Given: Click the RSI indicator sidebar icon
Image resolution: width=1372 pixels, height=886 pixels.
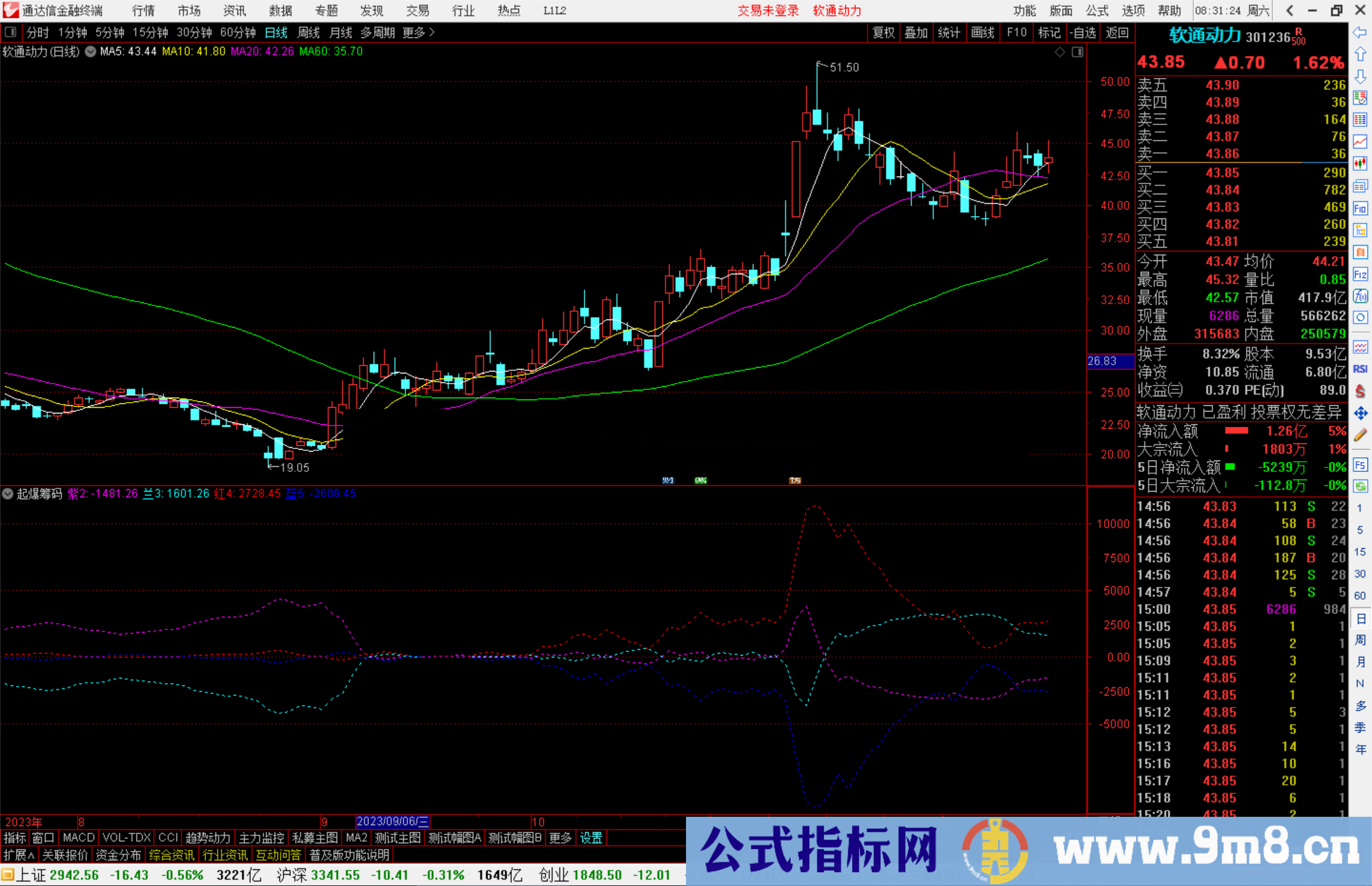Looking at the screenshot, I should 1360,369.
